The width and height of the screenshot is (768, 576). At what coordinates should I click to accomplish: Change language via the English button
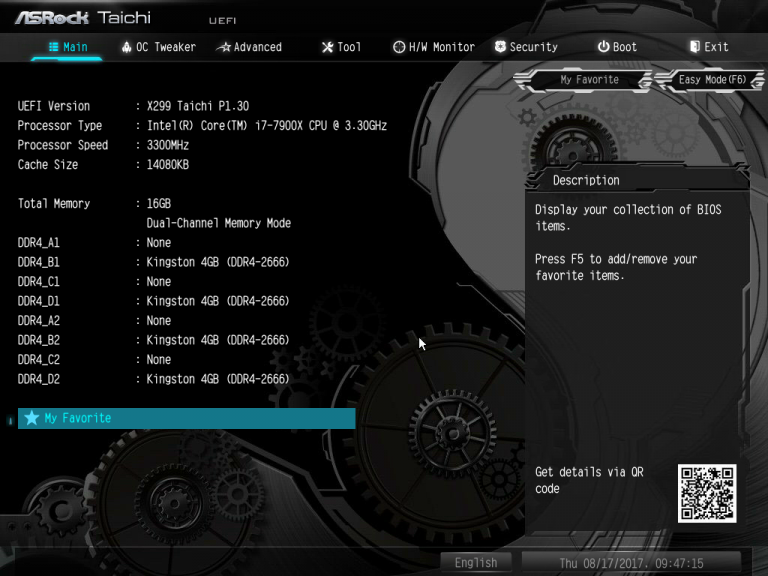(476, 563)
